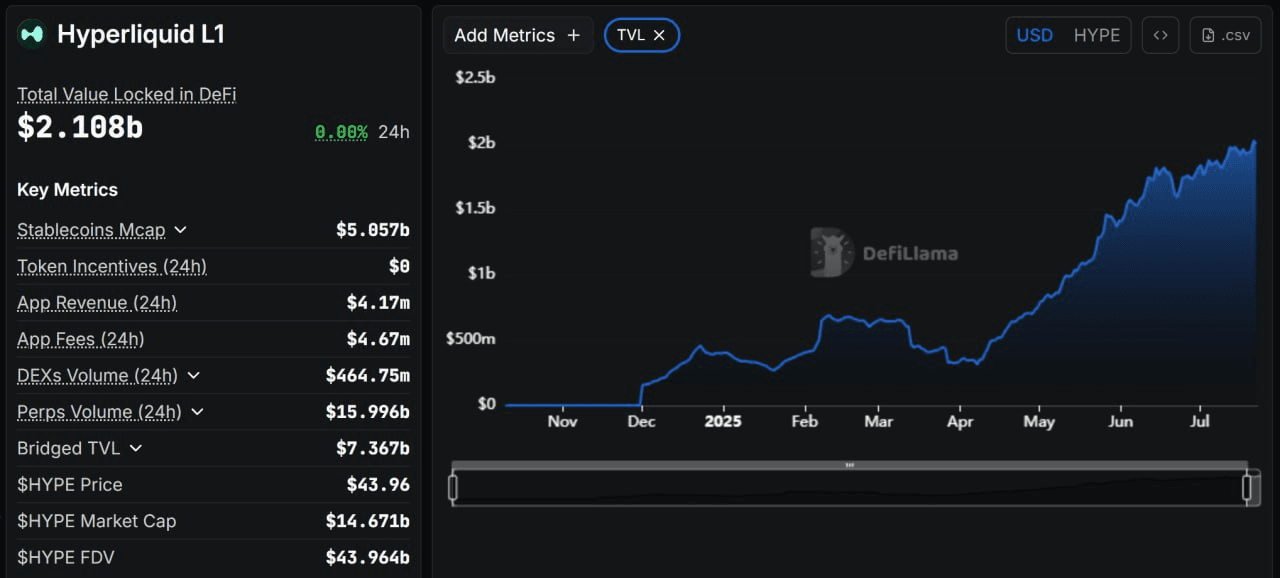1280x578 pixels.
Task: Click the Key Metrics heading
Action: coord(67,190)
